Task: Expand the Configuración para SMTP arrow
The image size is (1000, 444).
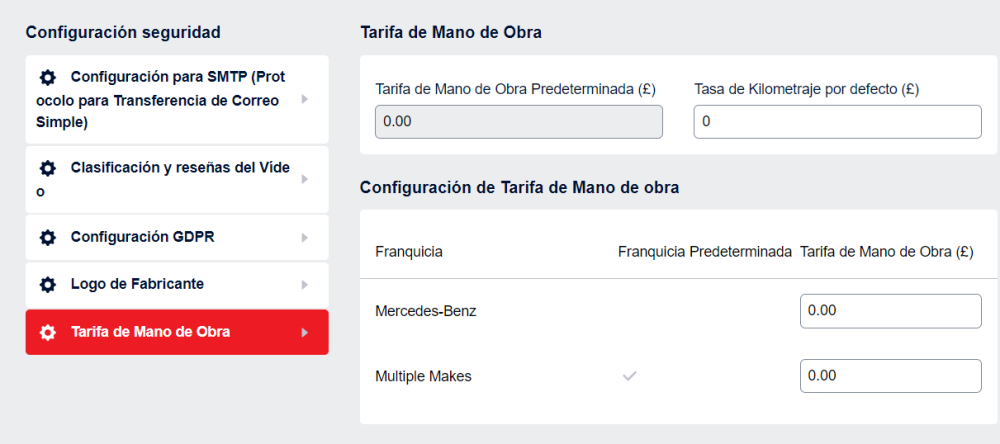Action: coord(304,100)
